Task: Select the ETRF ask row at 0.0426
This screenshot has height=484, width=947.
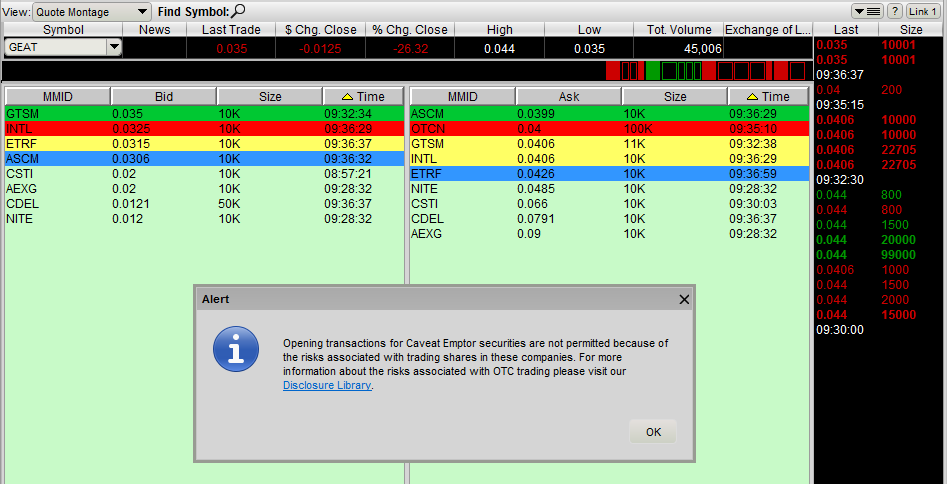Action: 609,174
